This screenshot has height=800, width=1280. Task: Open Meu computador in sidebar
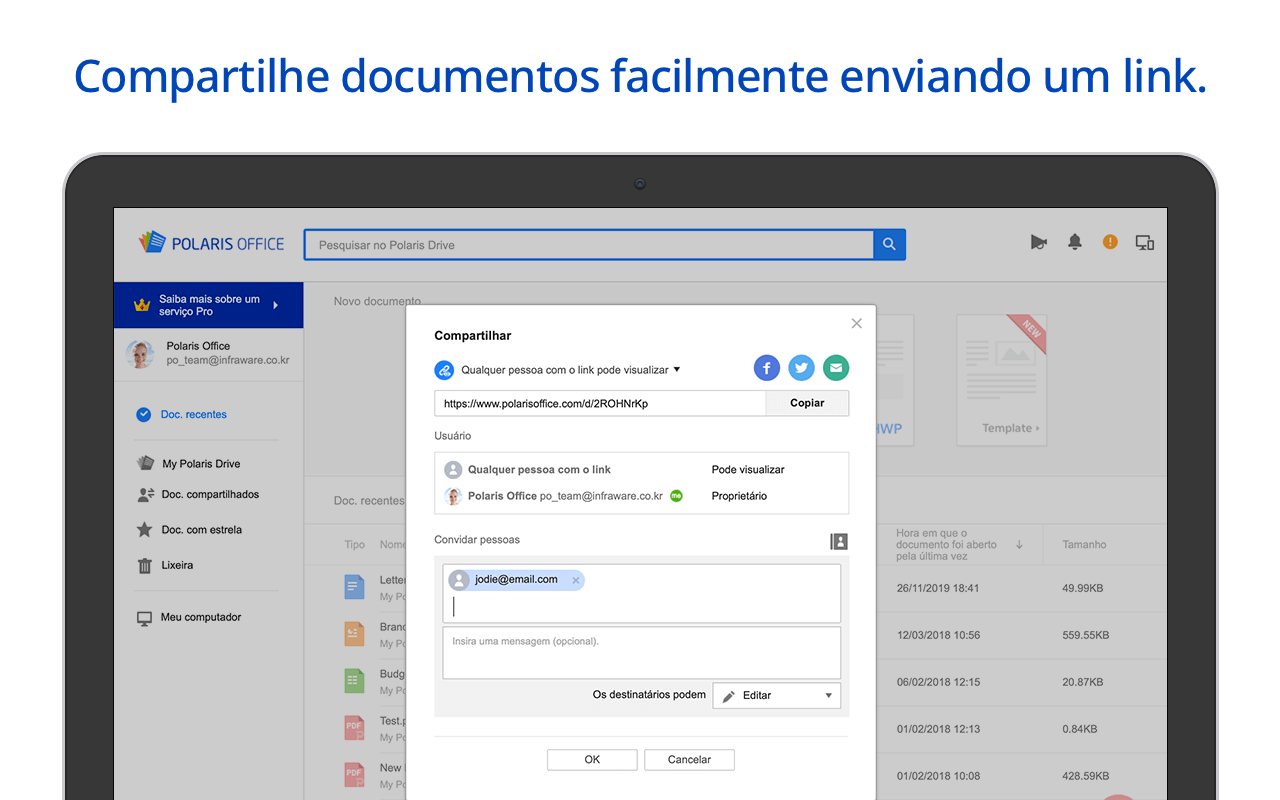(x=189, y=618)
